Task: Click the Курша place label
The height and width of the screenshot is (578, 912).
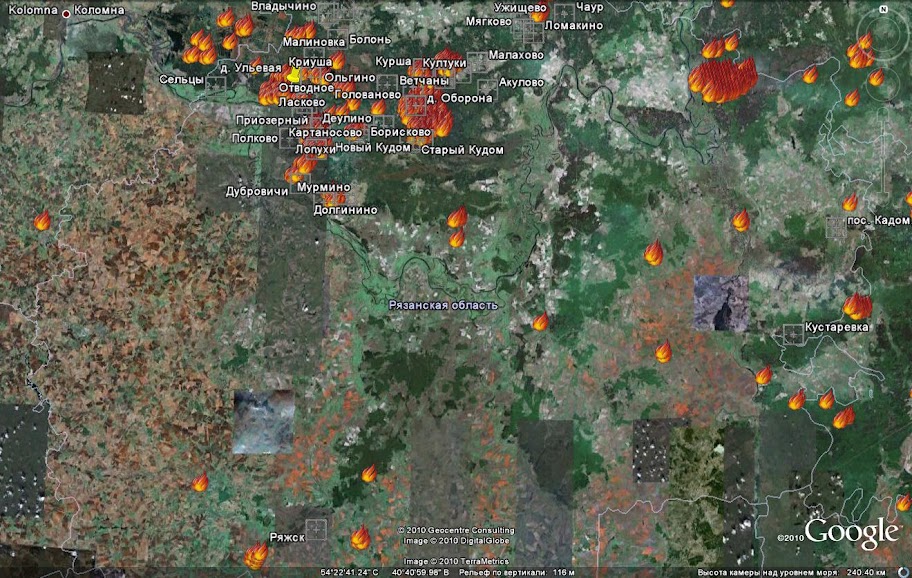Action: (393, 61)
